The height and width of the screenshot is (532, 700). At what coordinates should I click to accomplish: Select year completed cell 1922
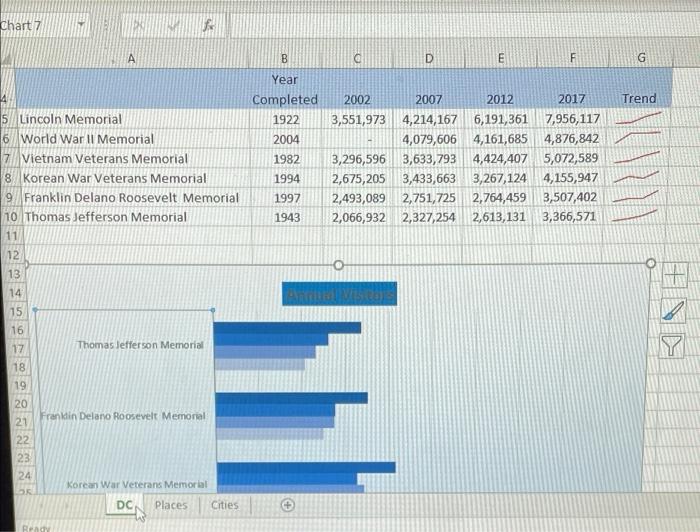tap(286, 120)
